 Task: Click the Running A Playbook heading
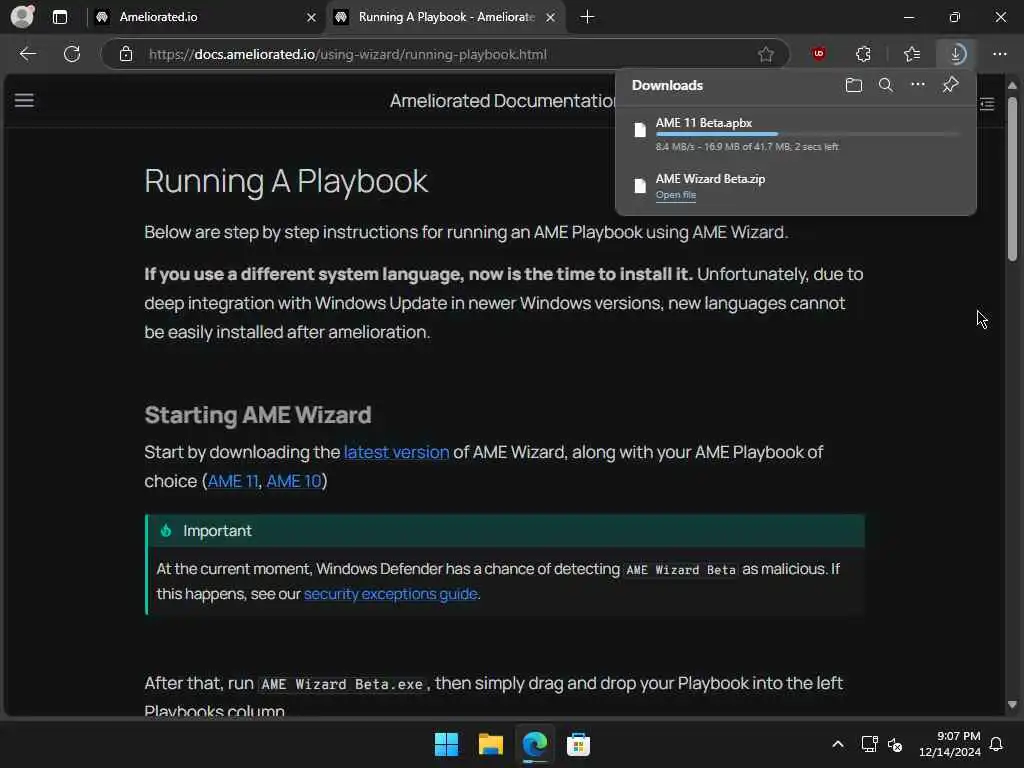click(x=286, y=181)
